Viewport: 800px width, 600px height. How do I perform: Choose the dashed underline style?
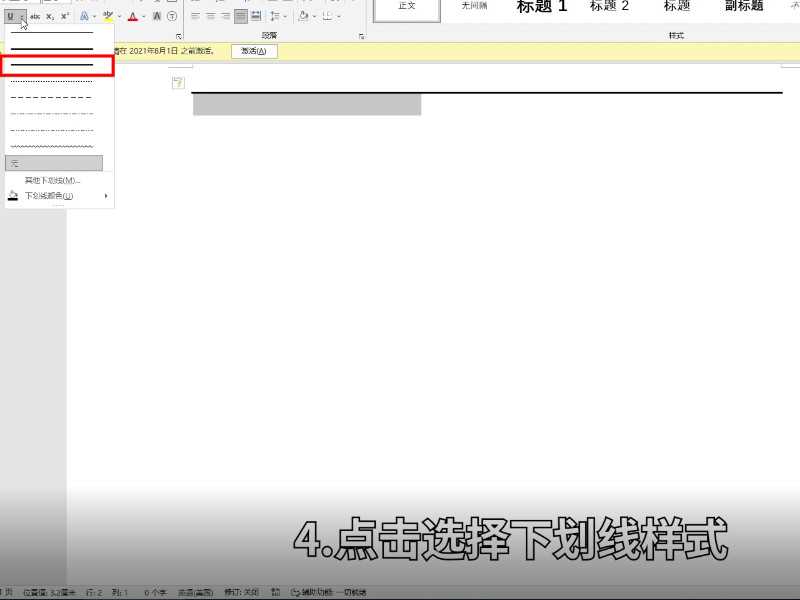coord(55,97)
